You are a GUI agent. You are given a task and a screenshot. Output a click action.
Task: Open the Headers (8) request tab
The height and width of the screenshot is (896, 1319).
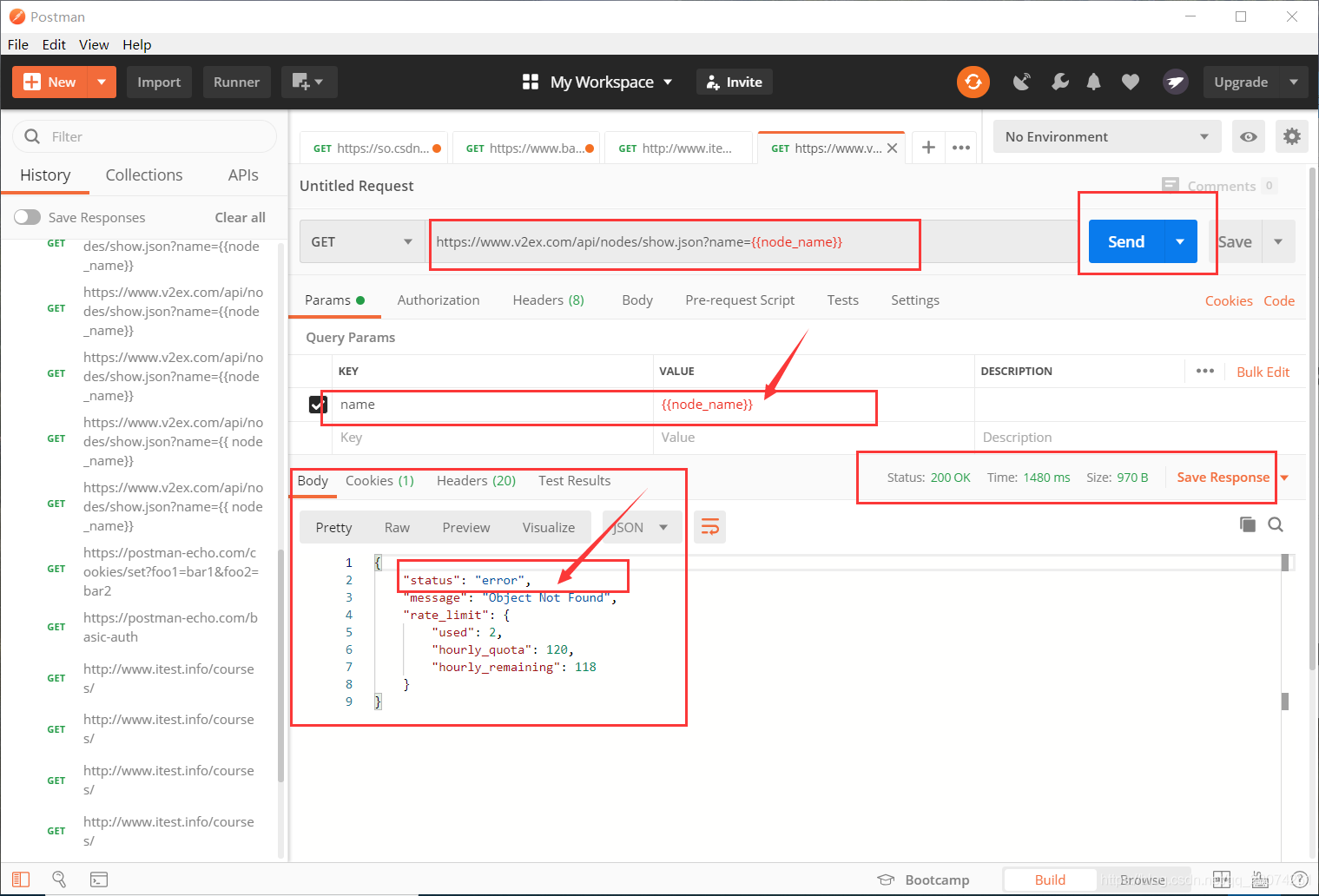(548, 300)
